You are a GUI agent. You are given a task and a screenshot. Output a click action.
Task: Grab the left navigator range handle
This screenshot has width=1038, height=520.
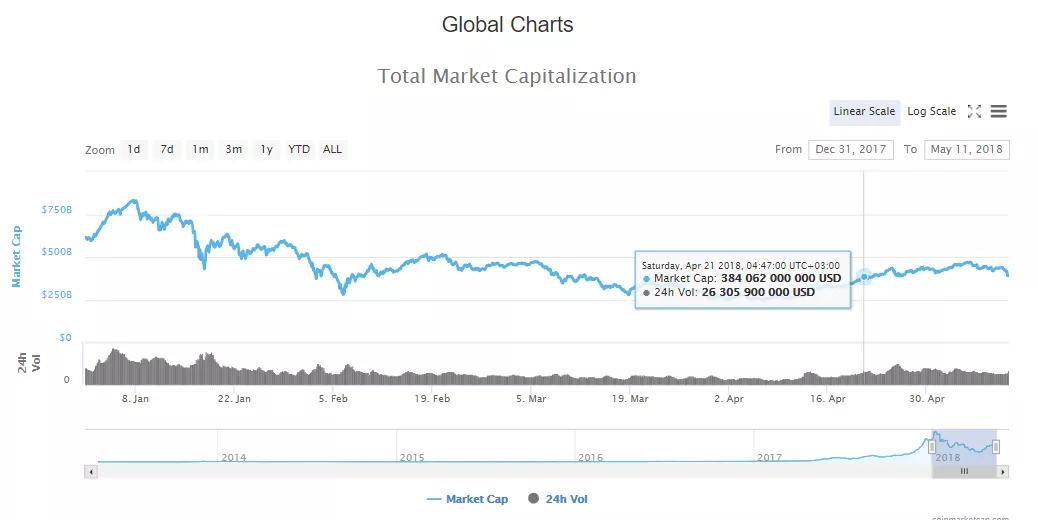[932, 447]
